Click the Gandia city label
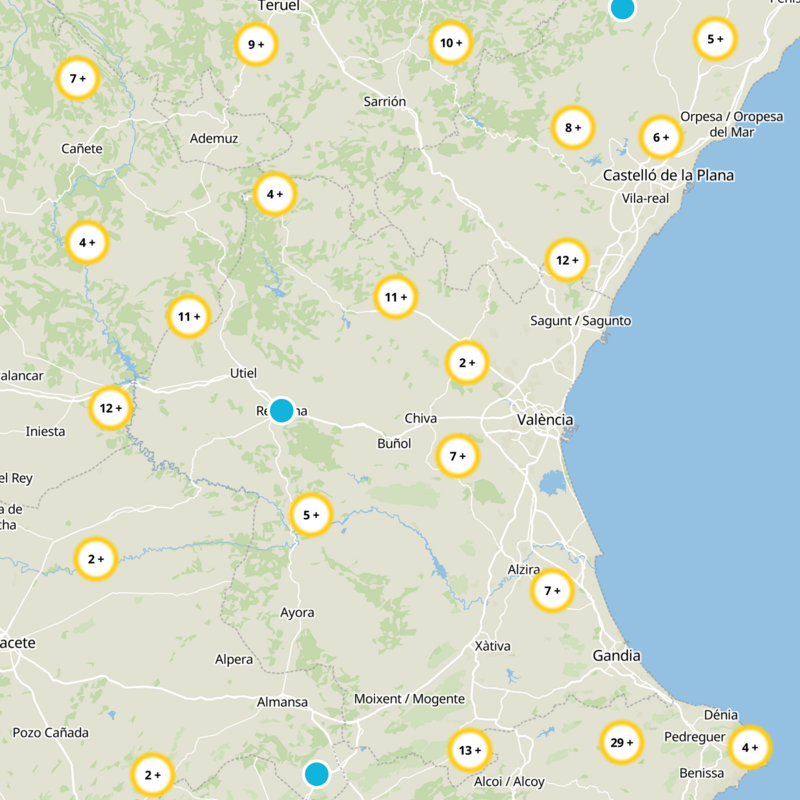The image size is (800, 800). [x=616, y=656]
